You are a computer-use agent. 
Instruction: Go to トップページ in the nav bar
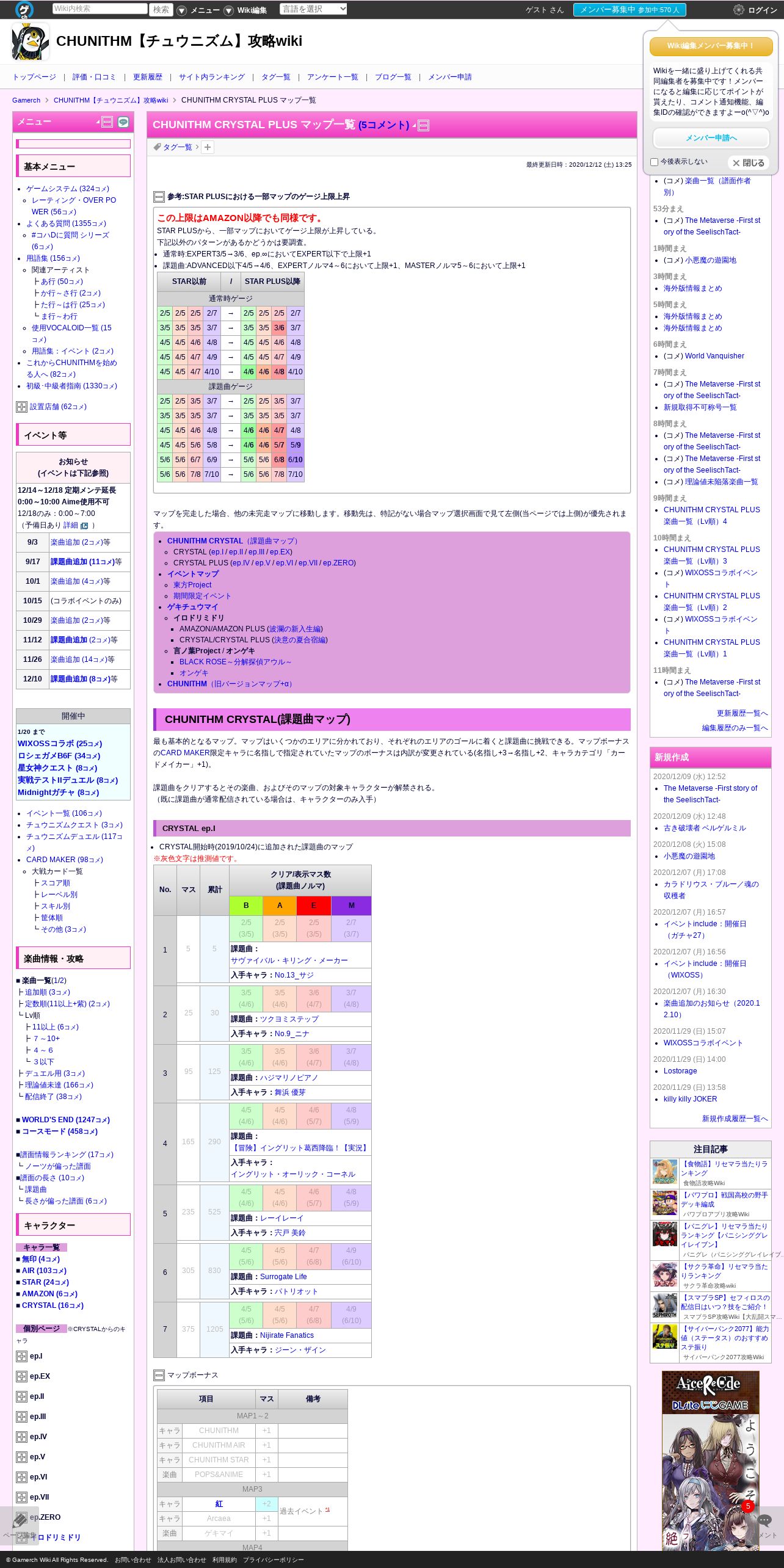[x=34, y=77]
